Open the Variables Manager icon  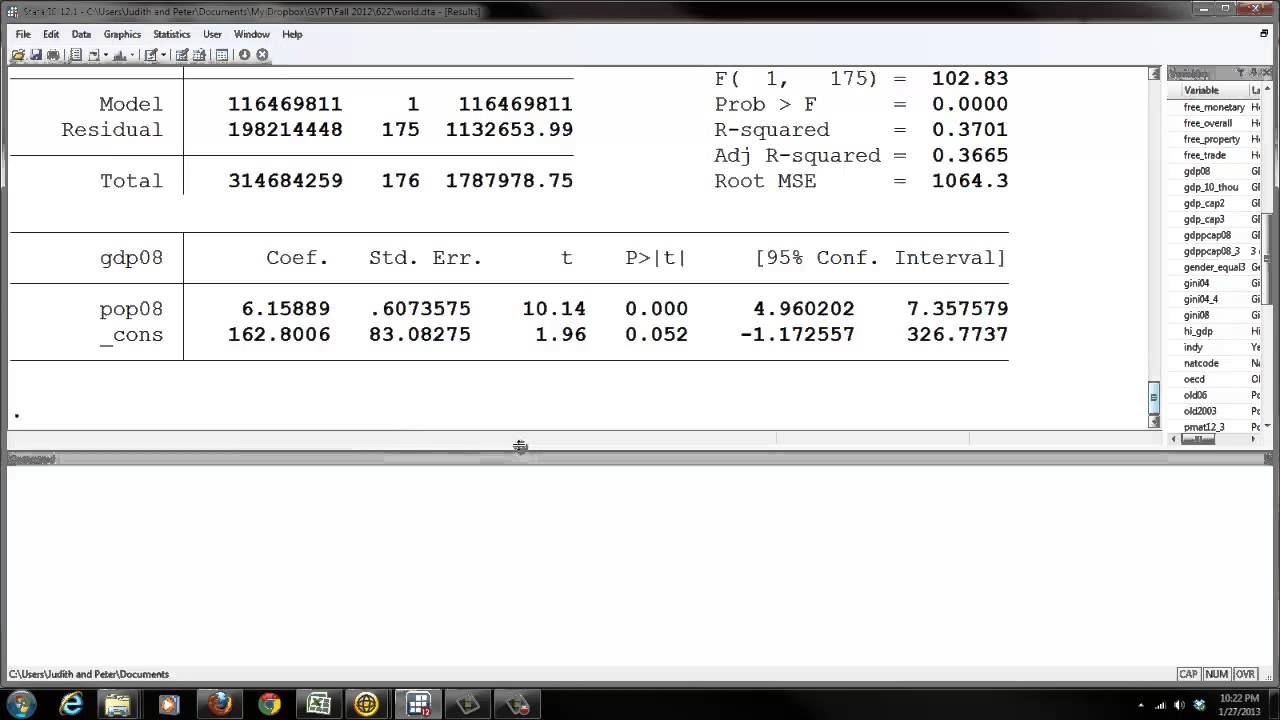click(222, 55)
